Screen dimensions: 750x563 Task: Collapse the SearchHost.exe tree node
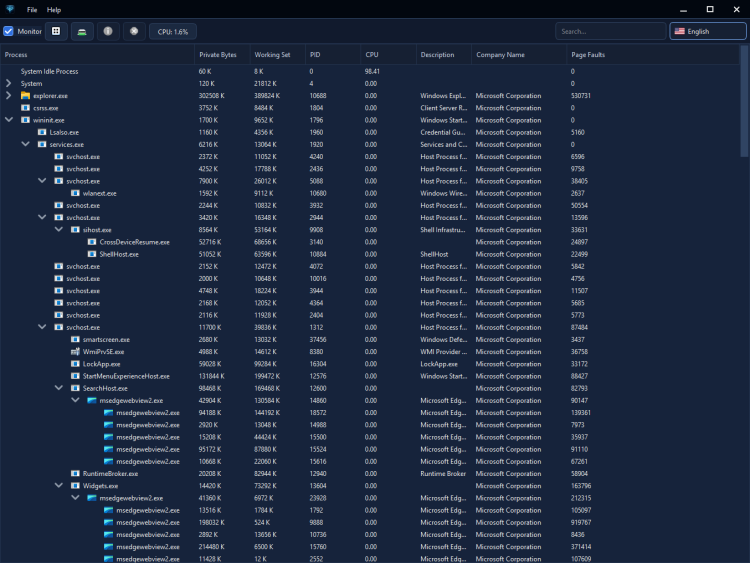click(x=58, y=388)
